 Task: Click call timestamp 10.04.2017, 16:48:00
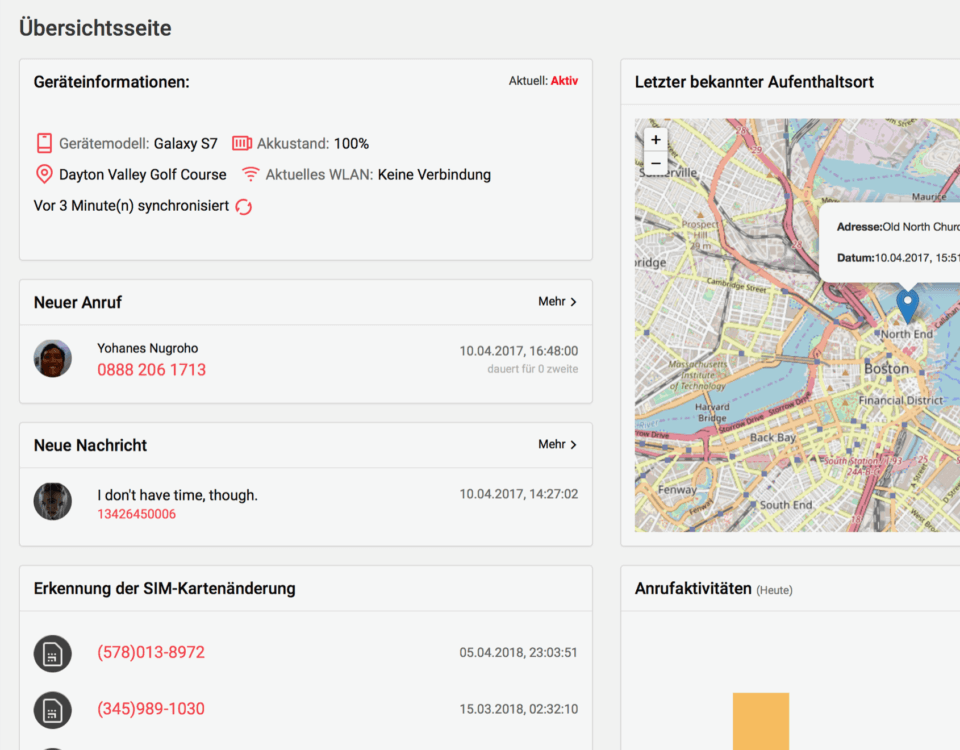click(519, 351)
